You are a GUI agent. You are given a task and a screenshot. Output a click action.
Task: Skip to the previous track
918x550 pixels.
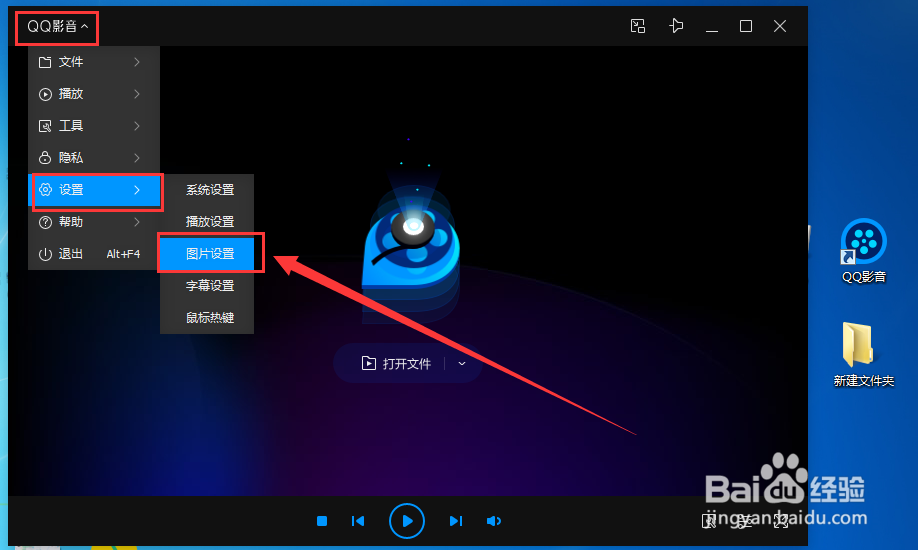coord(358,521)
